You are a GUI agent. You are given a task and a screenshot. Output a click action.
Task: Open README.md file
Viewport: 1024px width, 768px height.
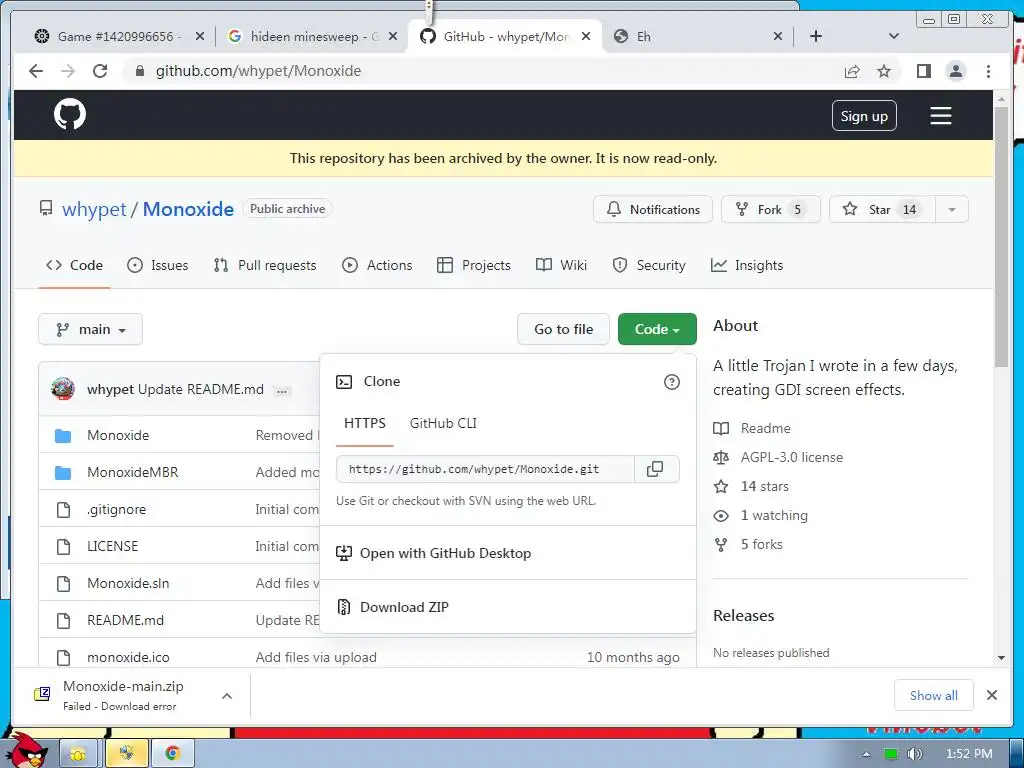pos(125,620)
